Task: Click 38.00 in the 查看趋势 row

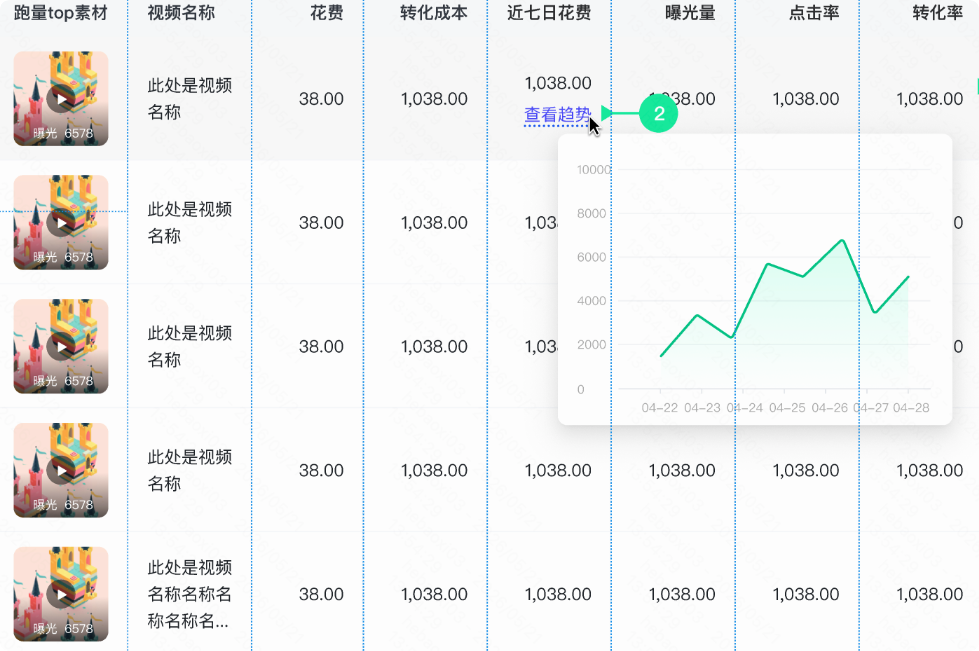Action: tap(321, 99)
